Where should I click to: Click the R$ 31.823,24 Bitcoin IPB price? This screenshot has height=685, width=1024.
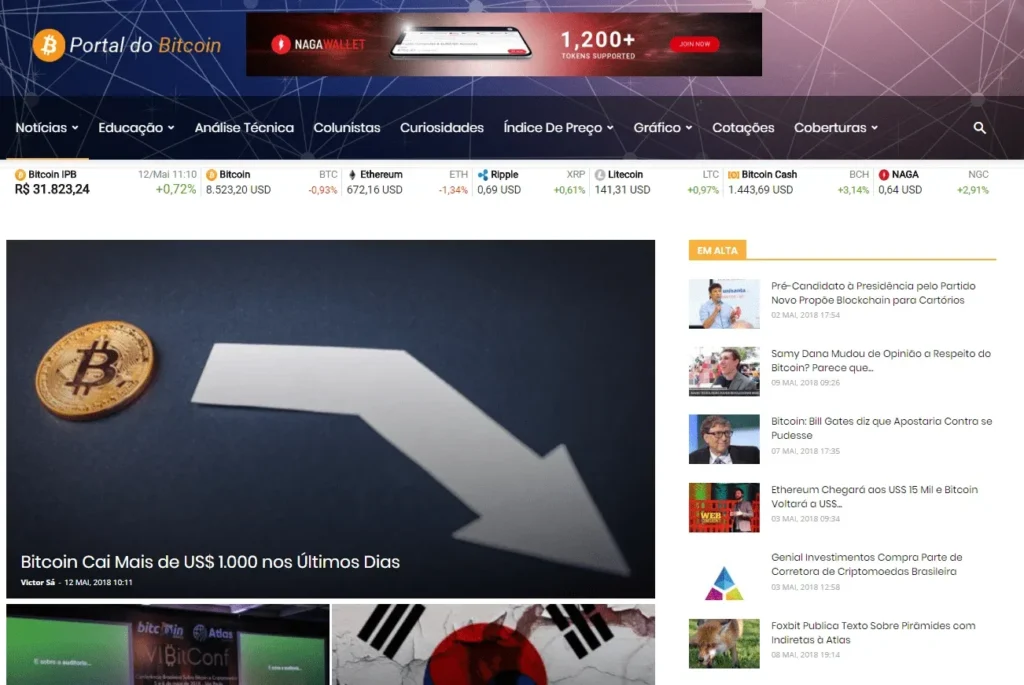point(52,189)
